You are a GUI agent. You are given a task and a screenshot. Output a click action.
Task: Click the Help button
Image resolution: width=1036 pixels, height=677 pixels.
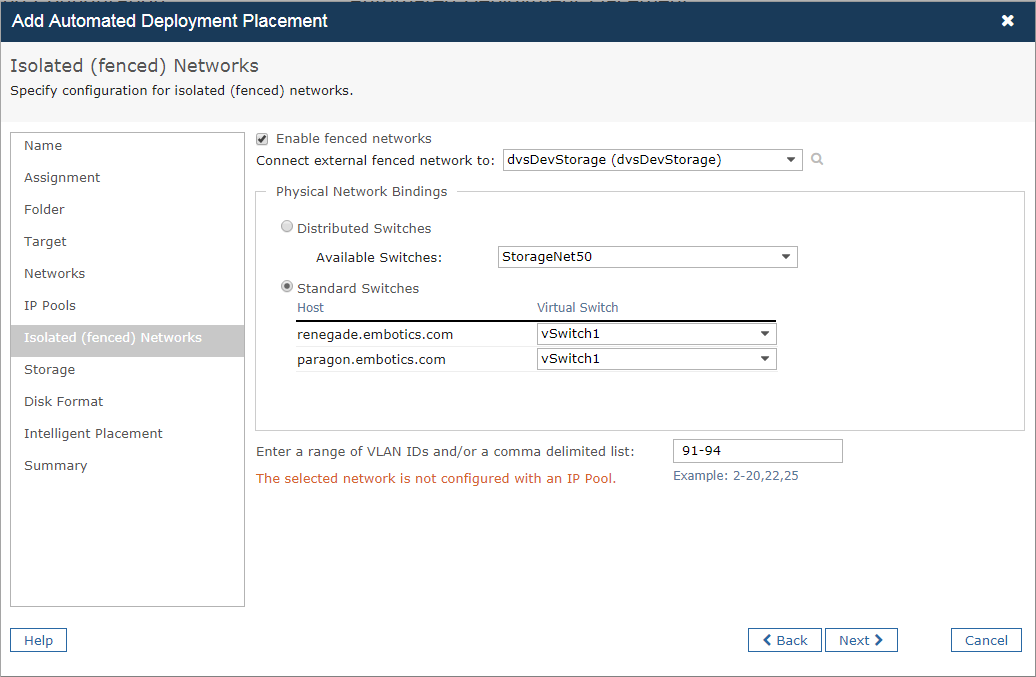point(38,640)
